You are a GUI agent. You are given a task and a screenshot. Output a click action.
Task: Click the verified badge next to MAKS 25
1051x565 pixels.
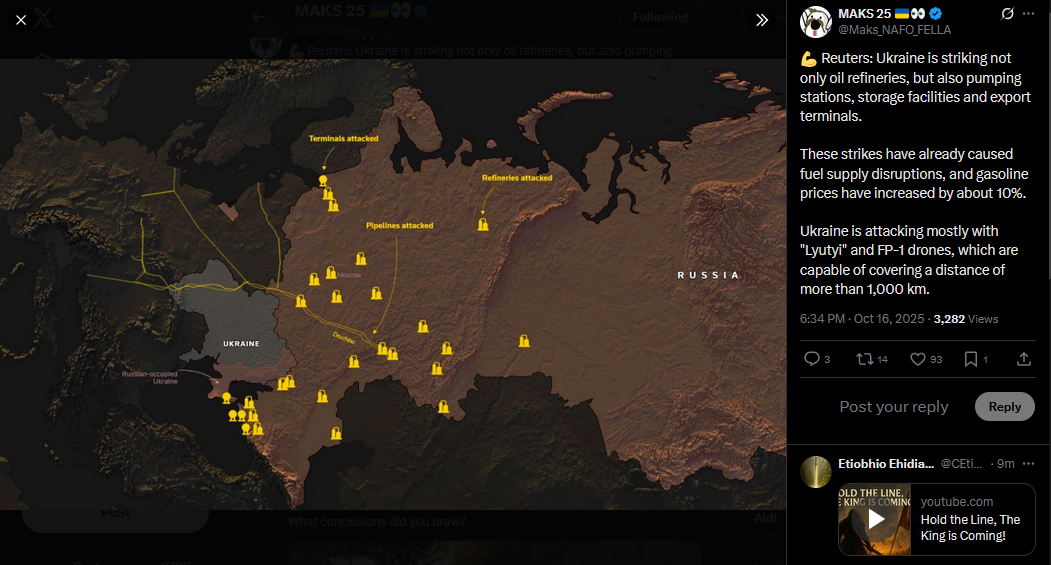936,13
